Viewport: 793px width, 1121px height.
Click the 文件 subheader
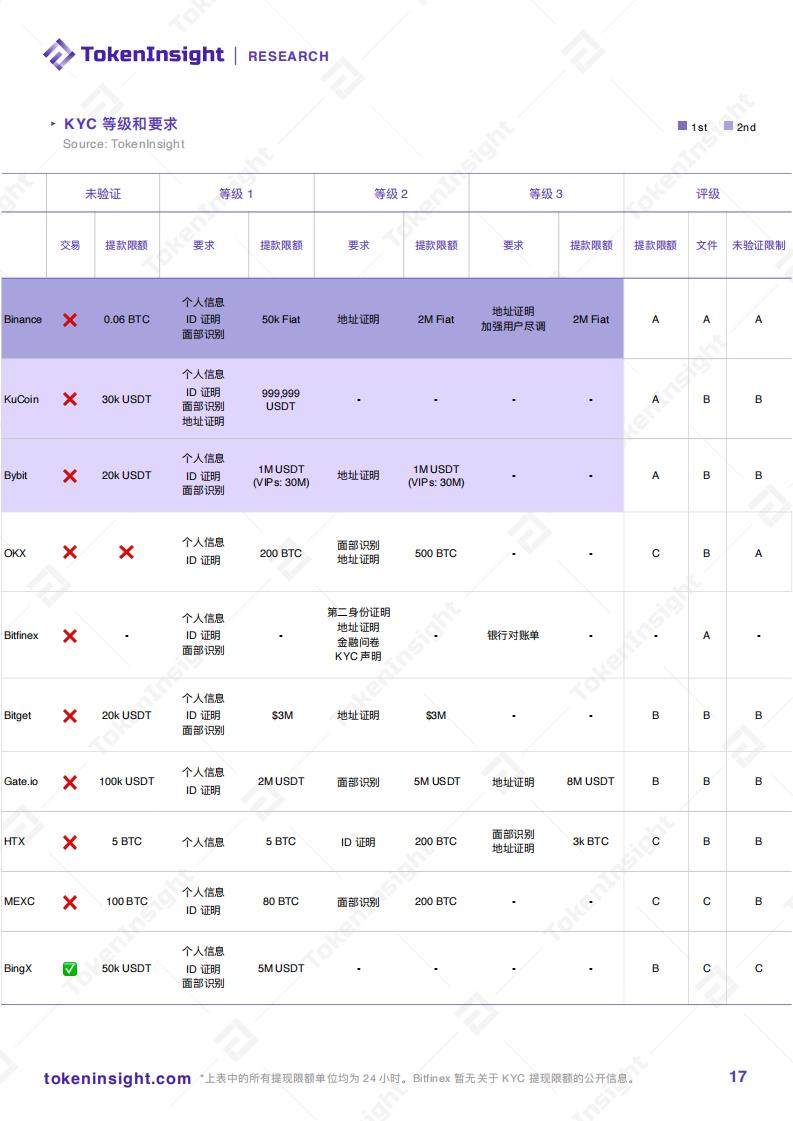(x=706, y=245)
